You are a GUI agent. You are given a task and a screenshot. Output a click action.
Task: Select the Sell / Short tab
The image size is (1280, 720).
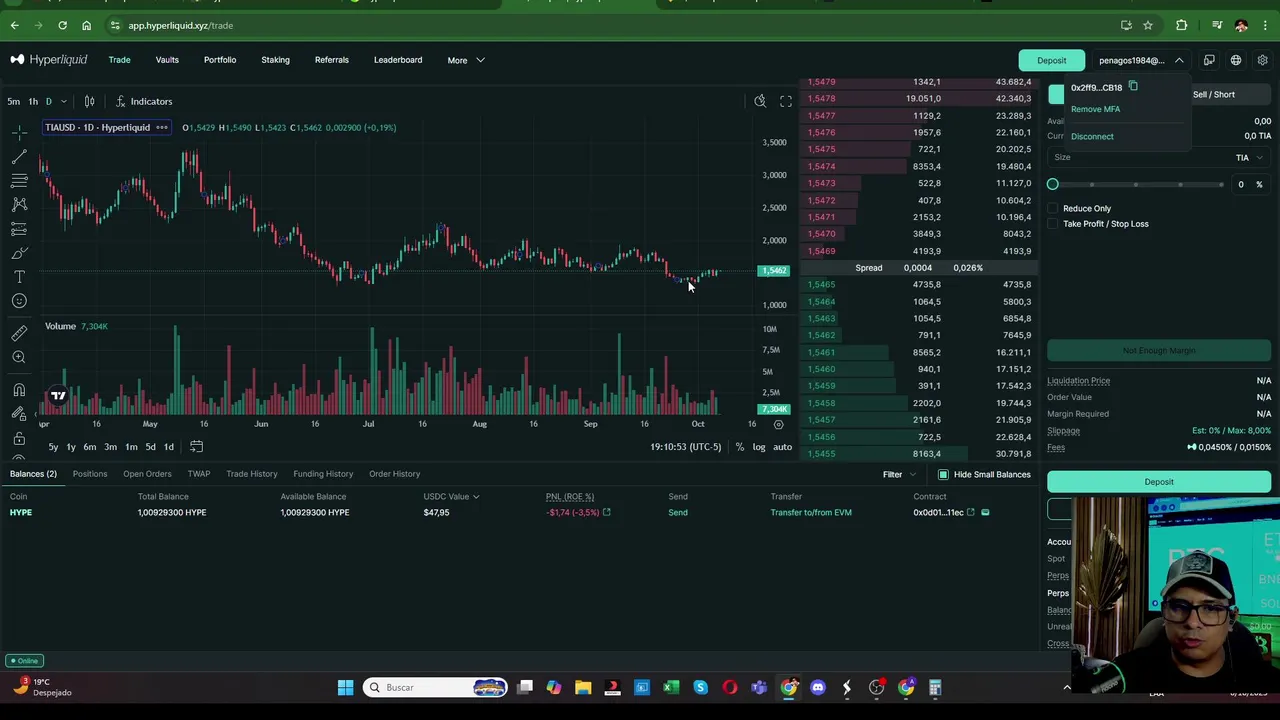[x=1213, y=95]
